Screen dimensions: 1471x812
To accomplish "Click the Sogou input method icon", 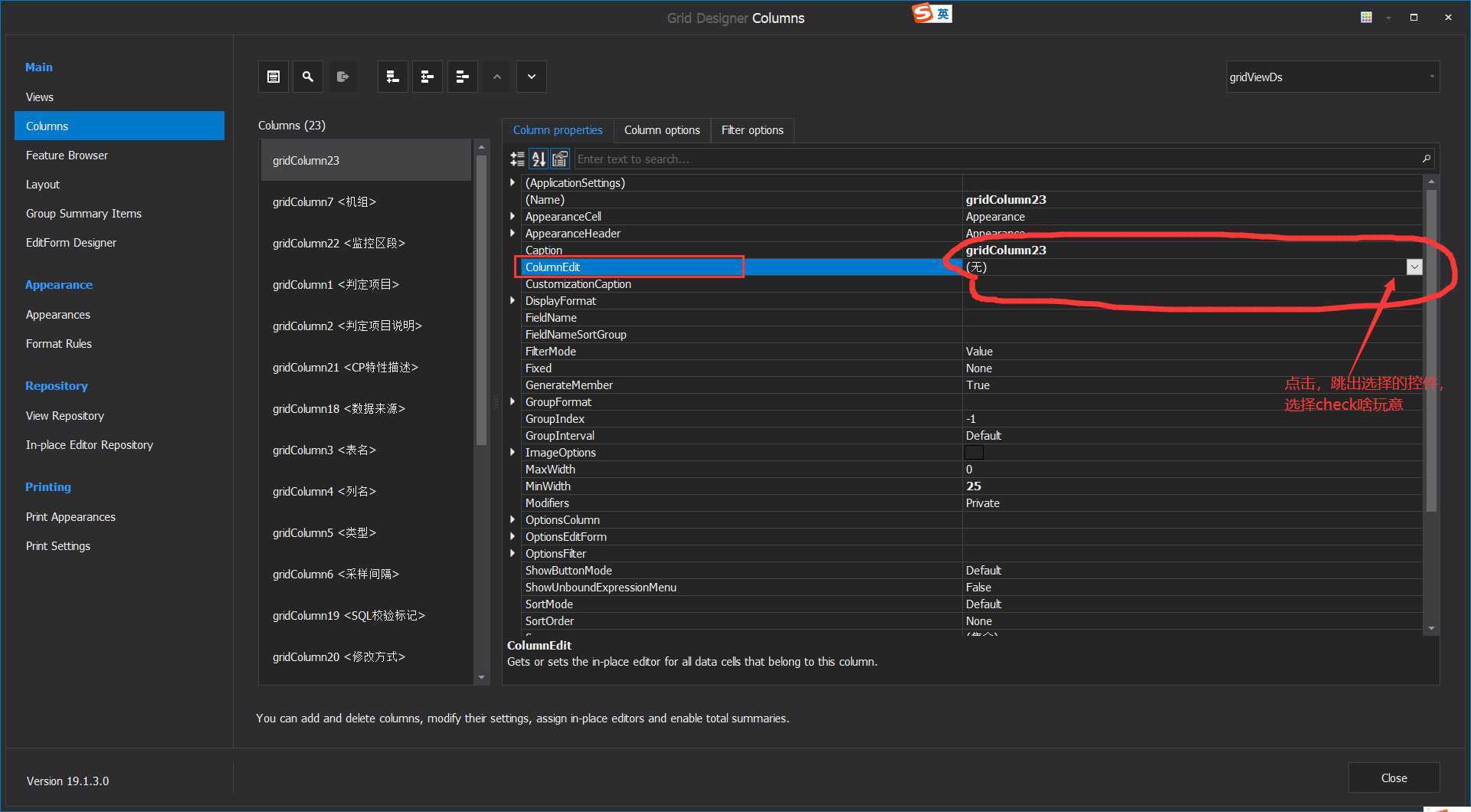I will click(x=932, y=14).
